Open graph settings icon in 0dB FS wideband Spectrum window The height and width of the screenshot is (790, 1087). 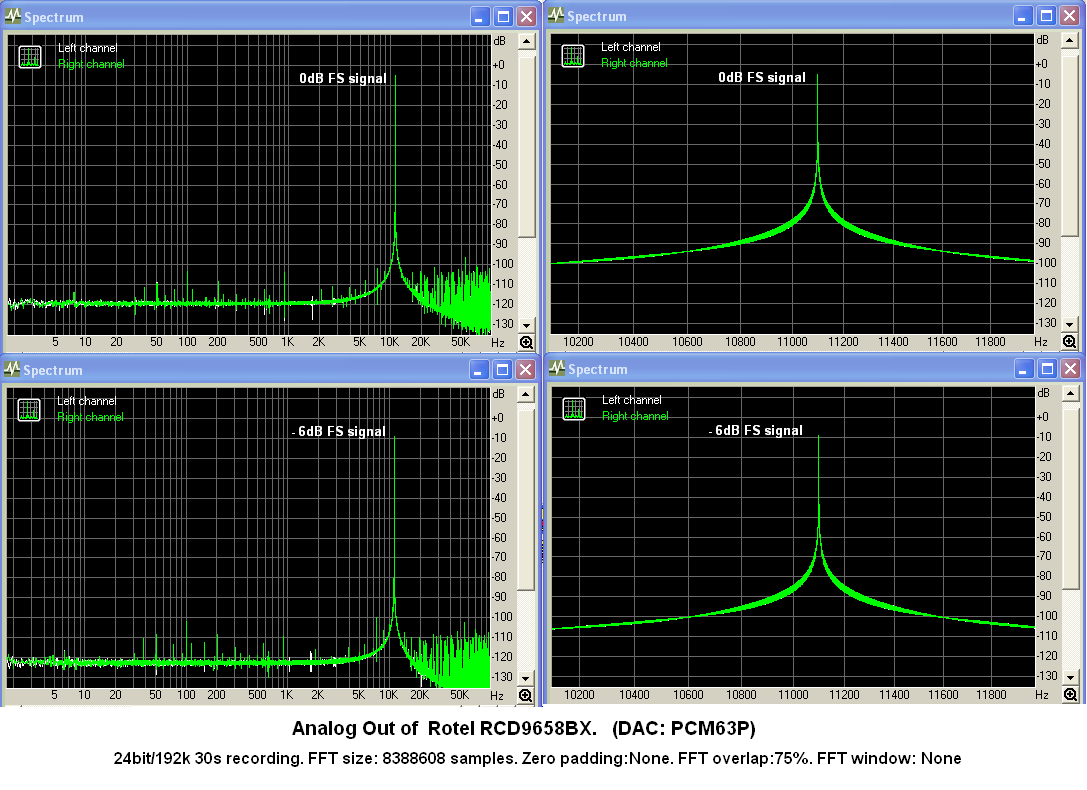(x=30, y=57)
